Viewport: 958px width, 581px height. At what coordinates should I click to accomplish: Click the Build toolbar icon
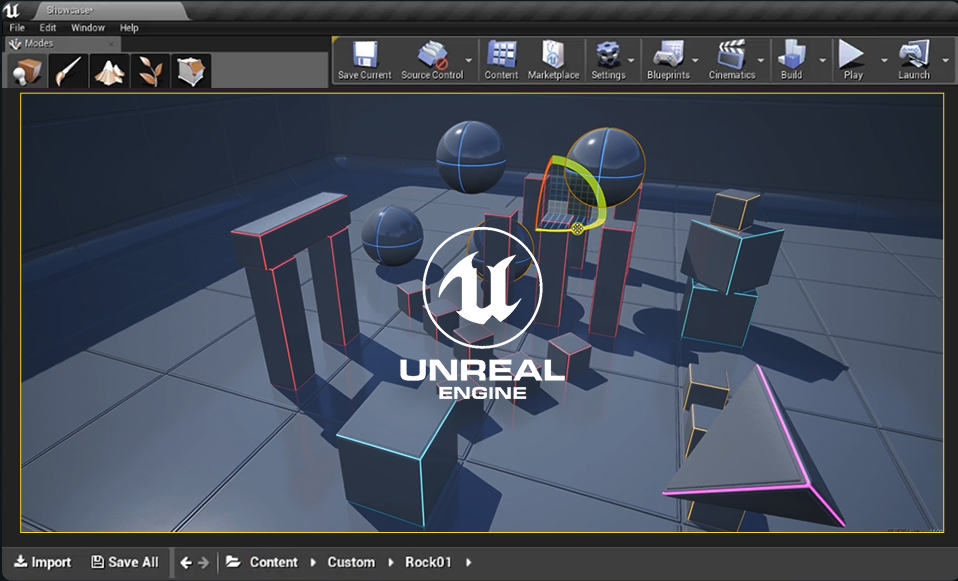click(x=791, y=54)
